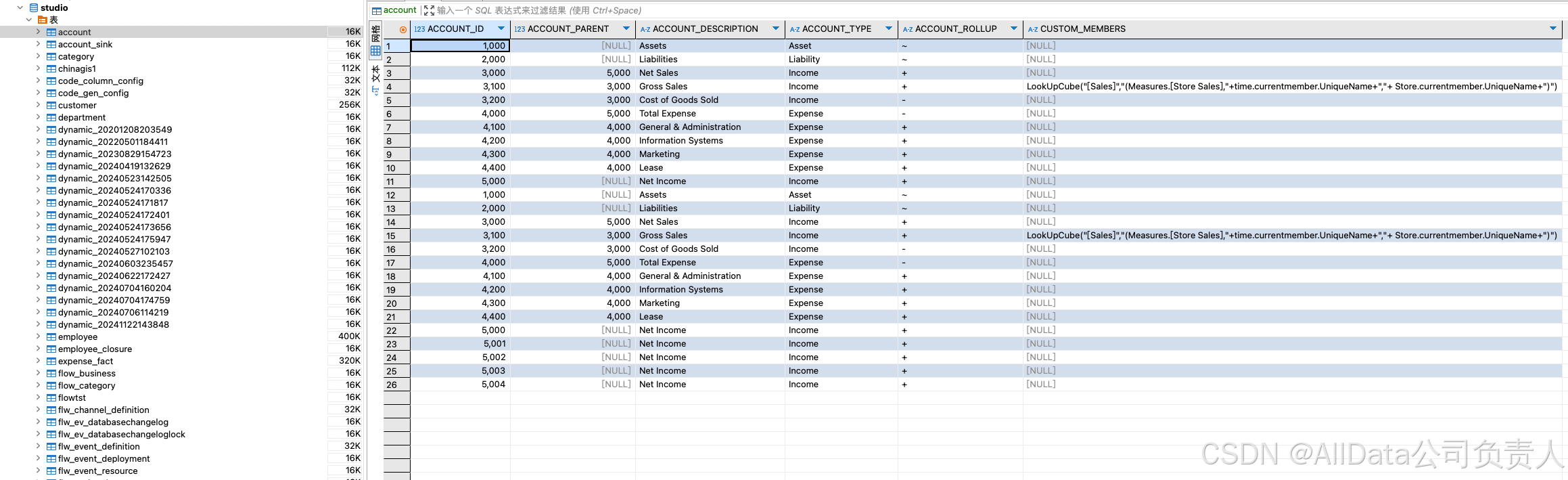Screen dimensions: 1568x480
Task: Select row header number 4
Action: (397, 87)
